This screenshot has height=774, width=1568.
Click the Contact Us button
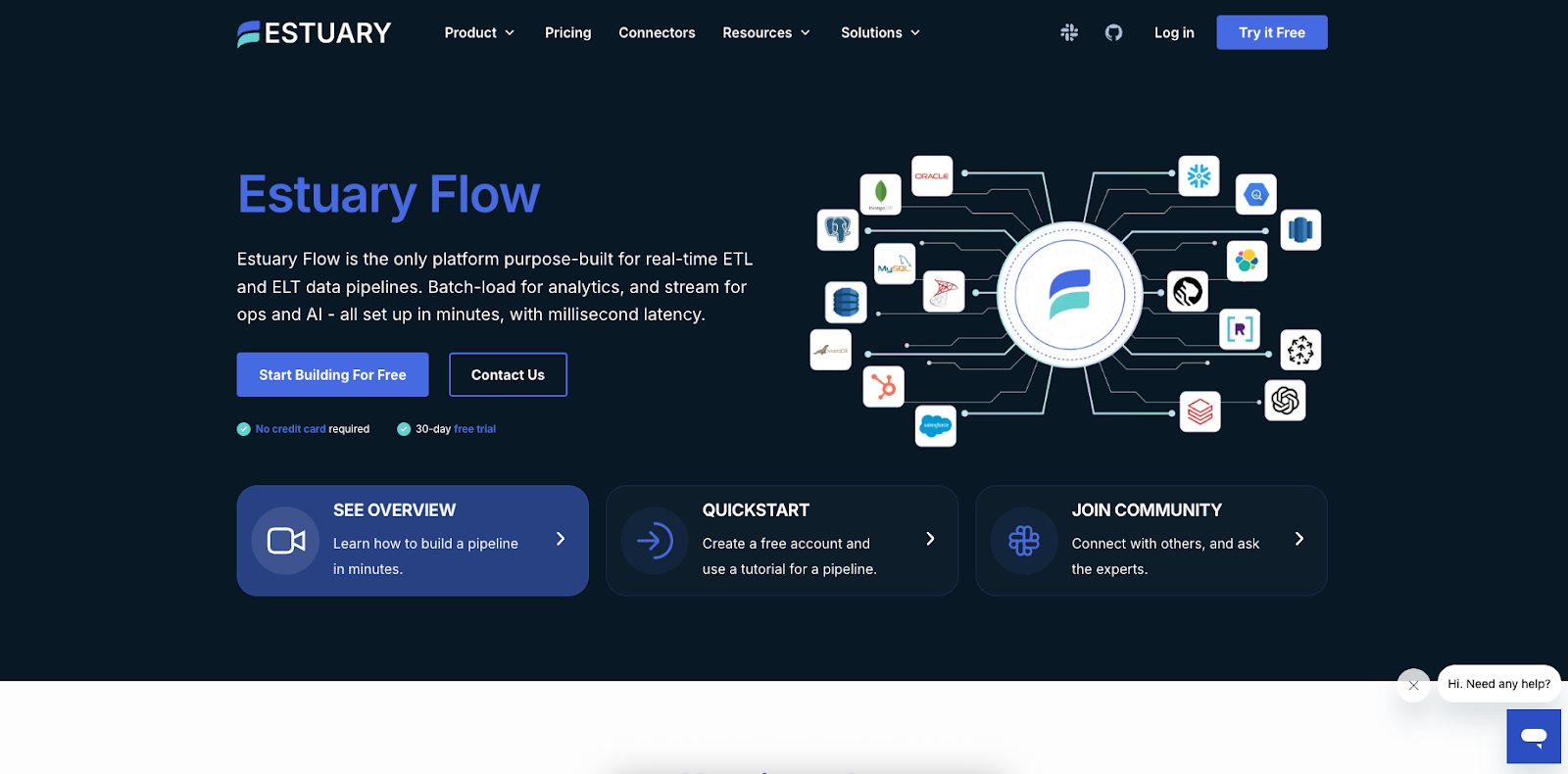(x=508, y=374)
